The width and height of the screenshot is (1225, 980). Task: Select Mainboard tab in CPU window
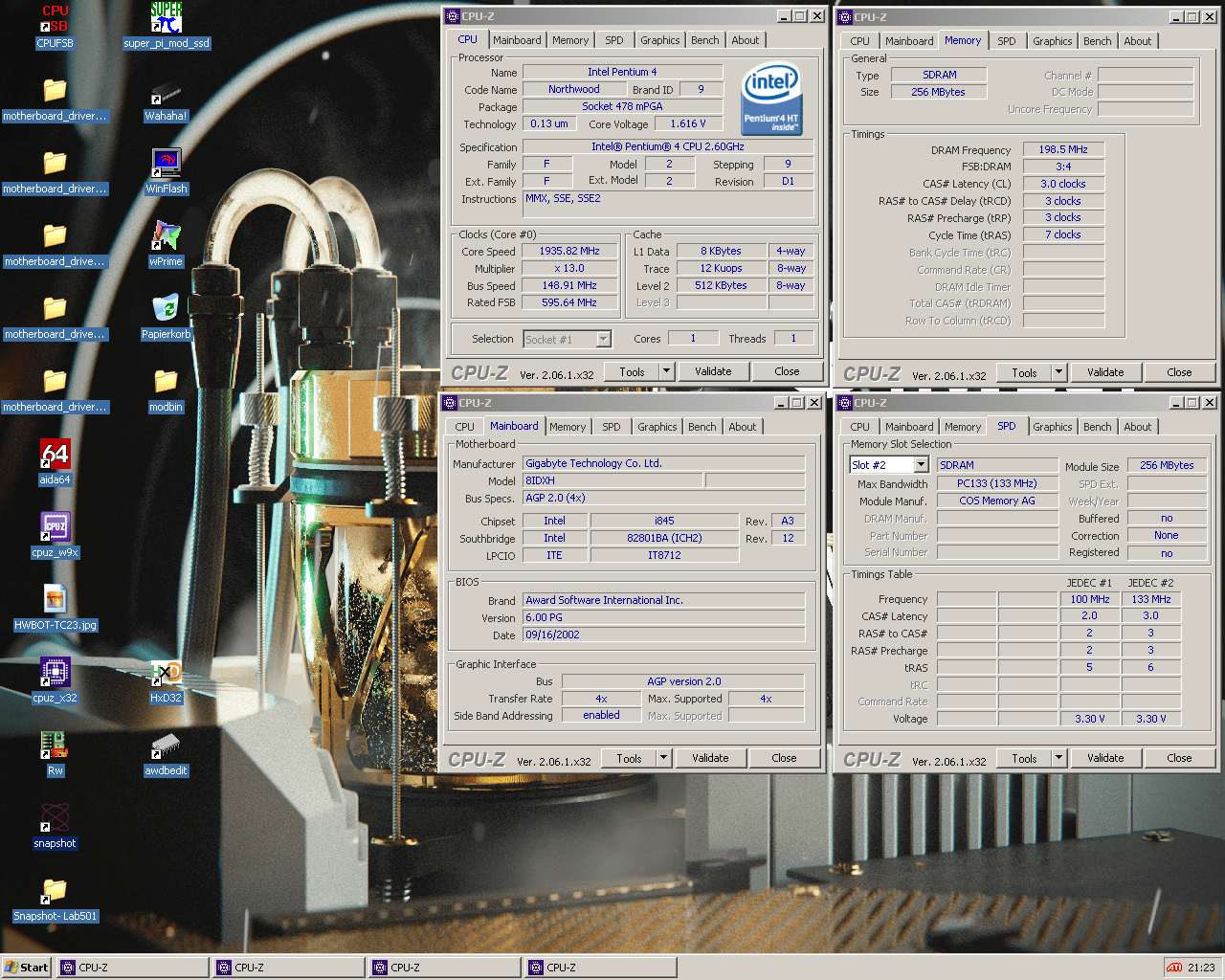[517, 40]
